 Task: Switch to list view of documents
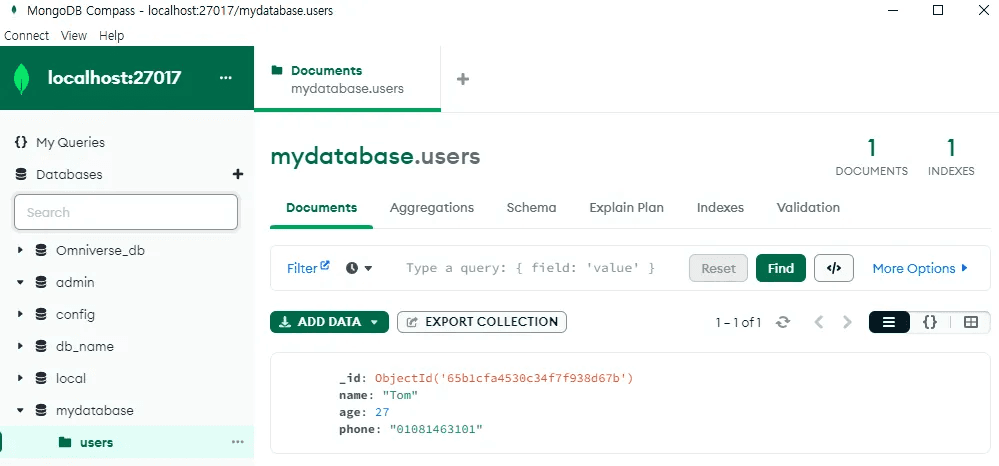[x=888, y=322]
